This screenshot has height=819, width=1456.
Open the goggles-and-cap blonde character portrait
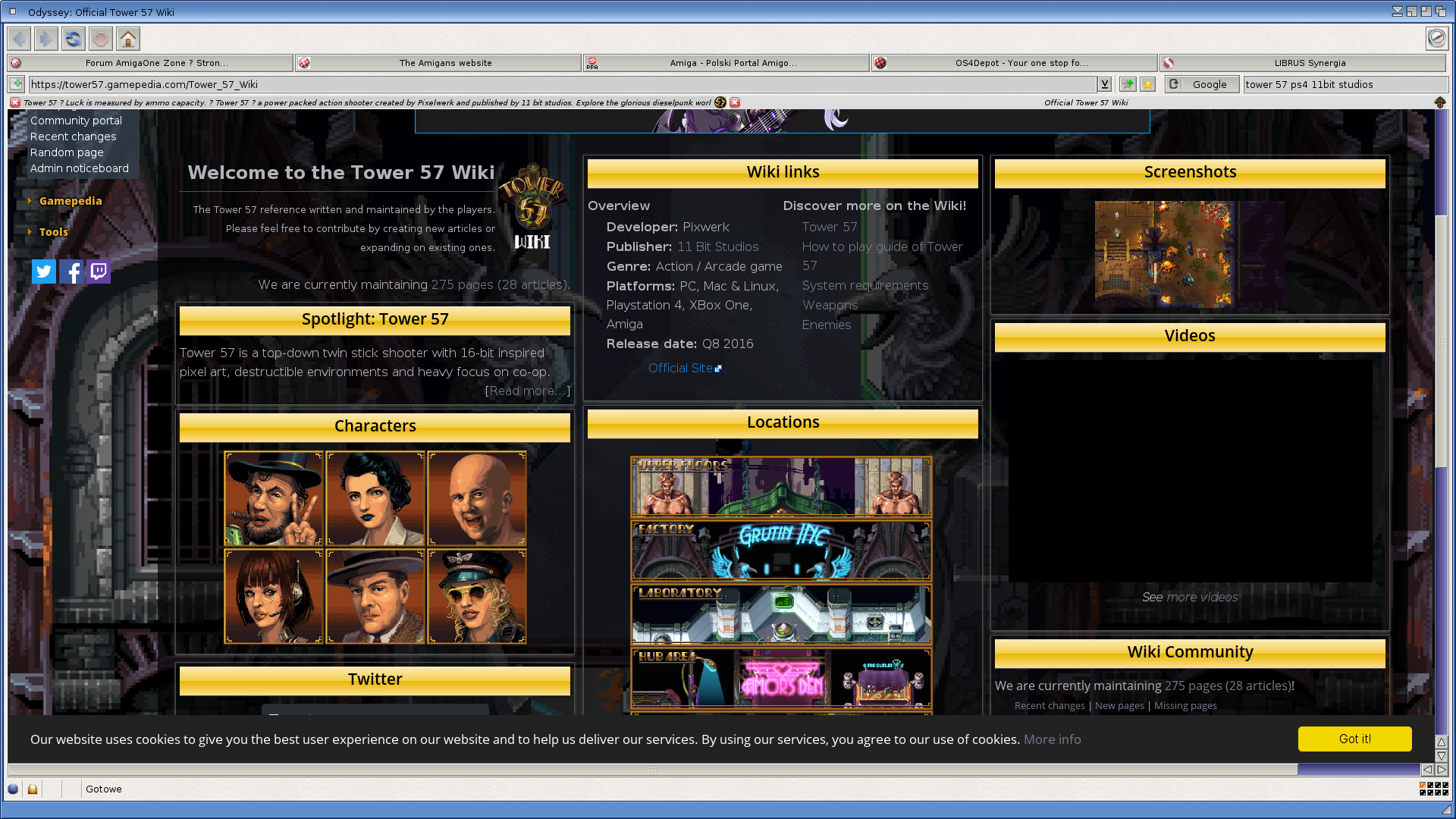click(x=477, y=596)
